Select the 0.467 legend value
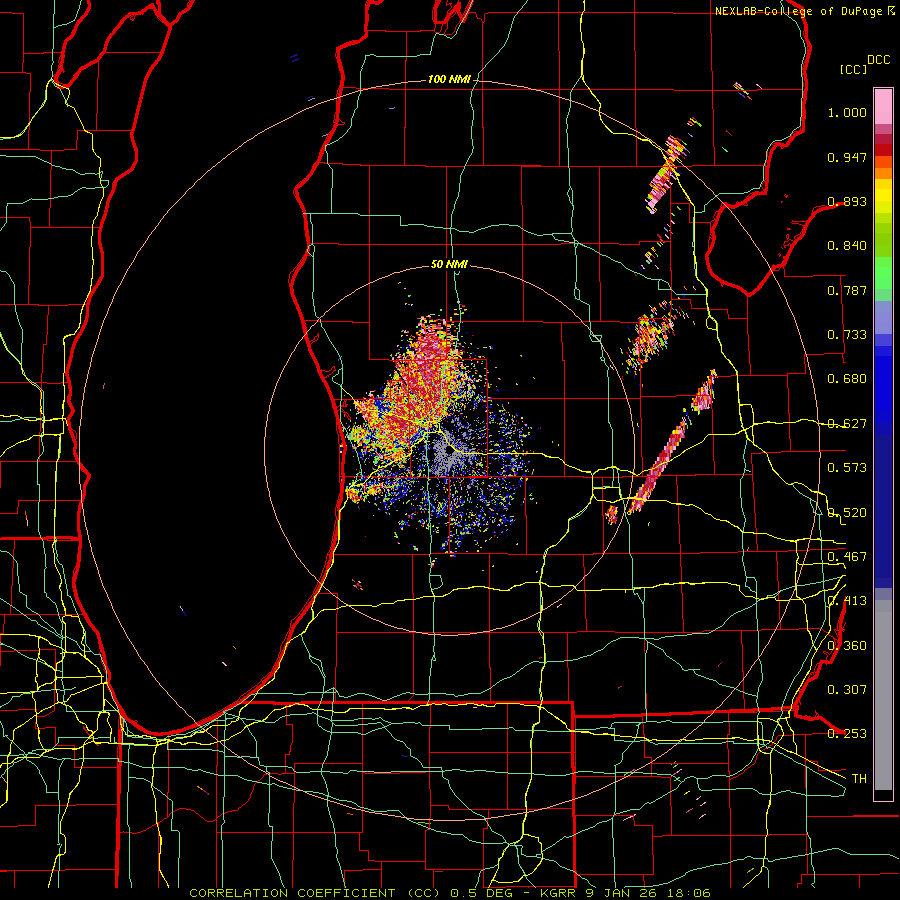Image resolution: width=900 pixels, height=900 pixels. tap(847, 557)
